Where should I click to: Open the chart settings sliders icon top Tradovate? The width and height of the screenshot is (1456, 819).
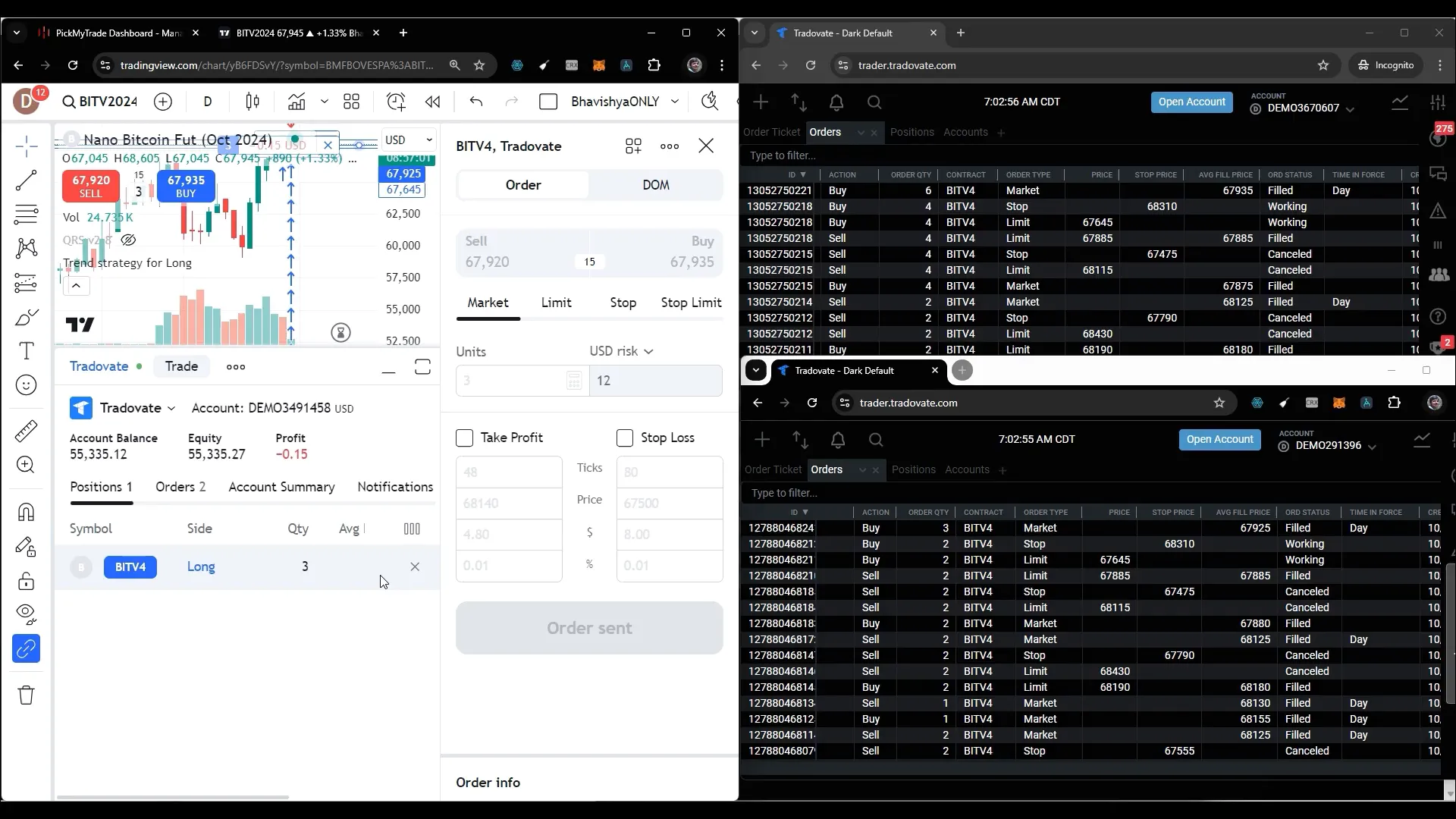point(1438,102)
